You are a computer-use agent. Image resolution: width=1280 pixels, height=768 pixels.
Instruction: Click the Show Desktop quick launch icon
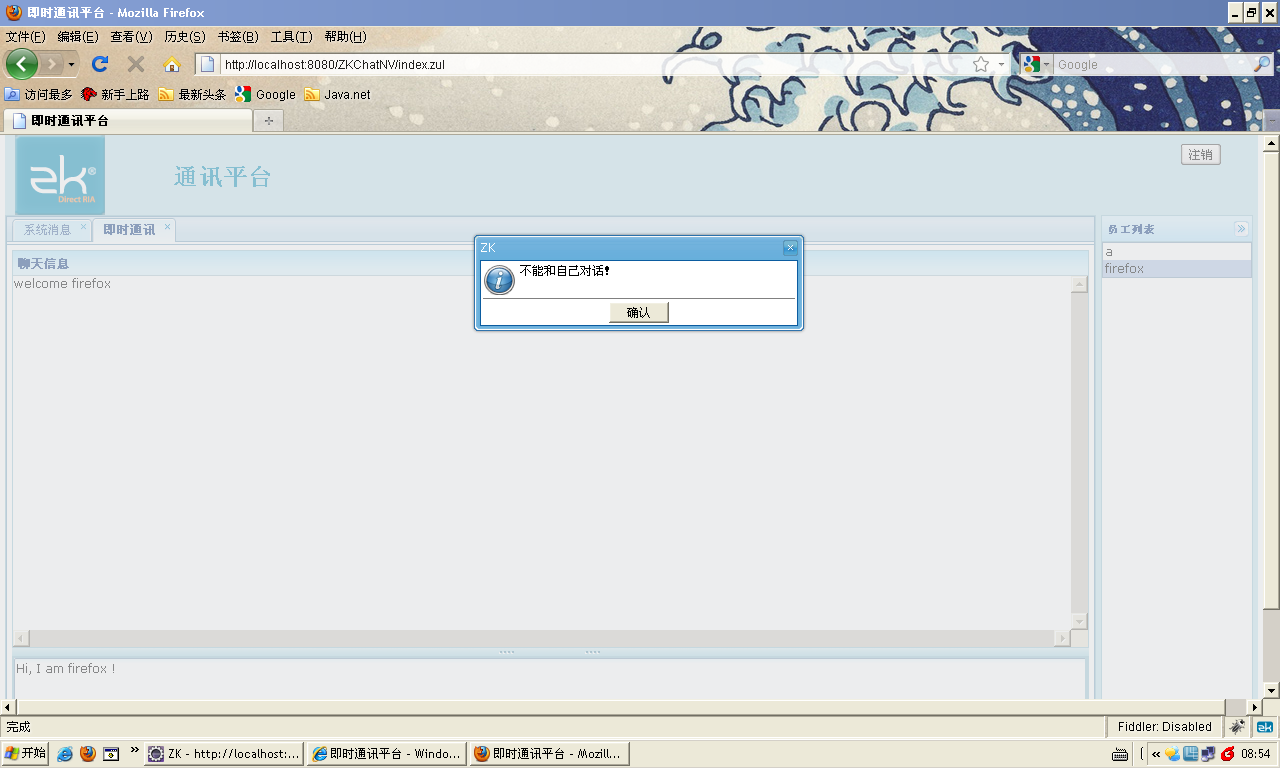[111, 754]
